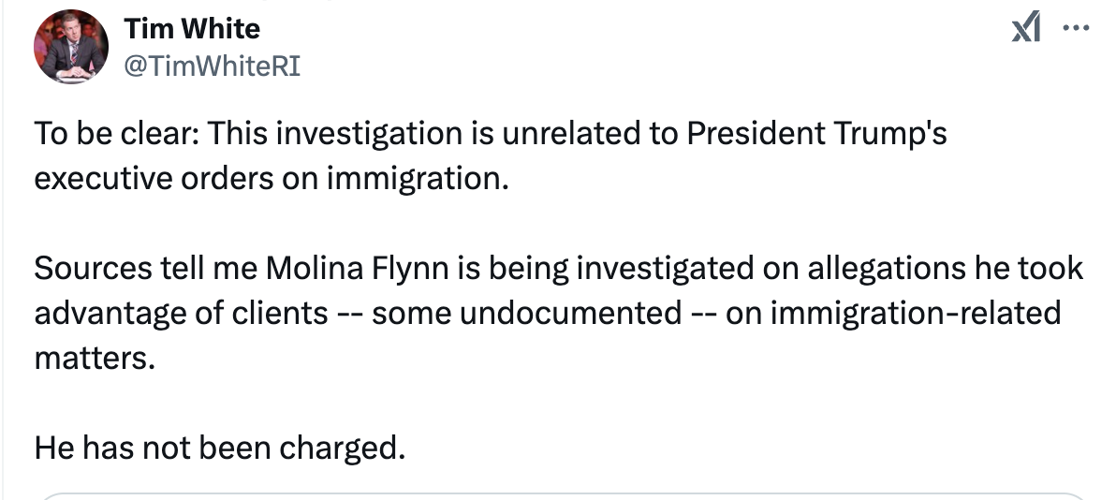Image resolution: width=1116 pixels, height=500 pixels.
Task: Click the "Molina Flynn" name in post
Action: [358, 269]
